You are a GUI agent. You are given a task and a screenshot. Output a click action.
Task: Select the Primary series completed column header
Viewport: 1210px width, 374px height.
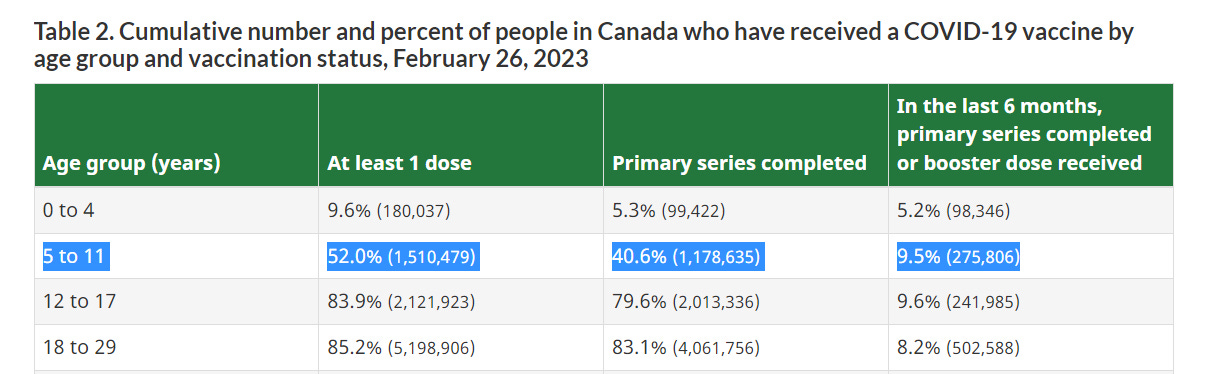click(739, 163)
